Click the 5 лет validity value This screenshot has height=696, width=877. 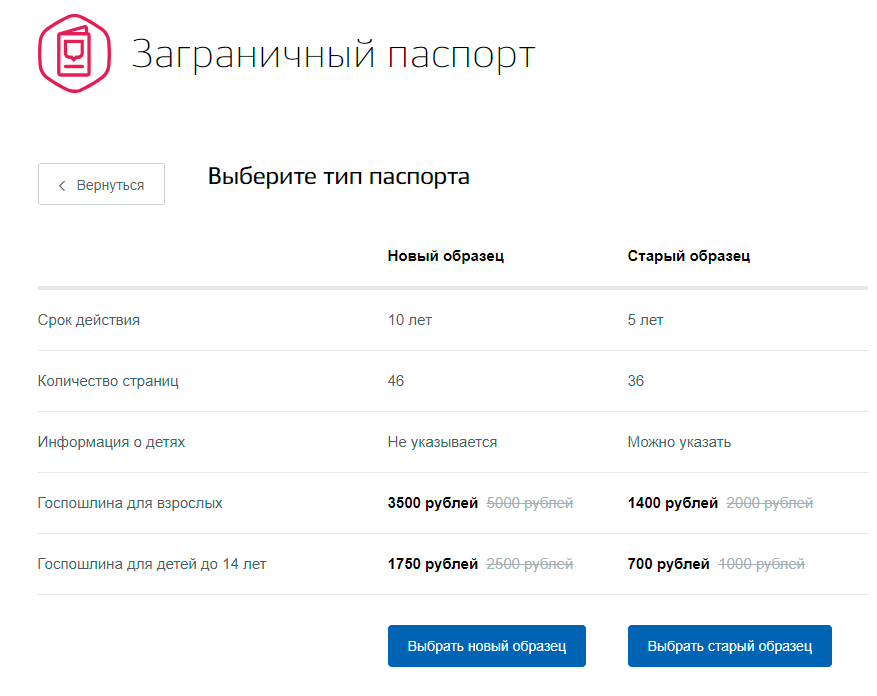[645, 321]
